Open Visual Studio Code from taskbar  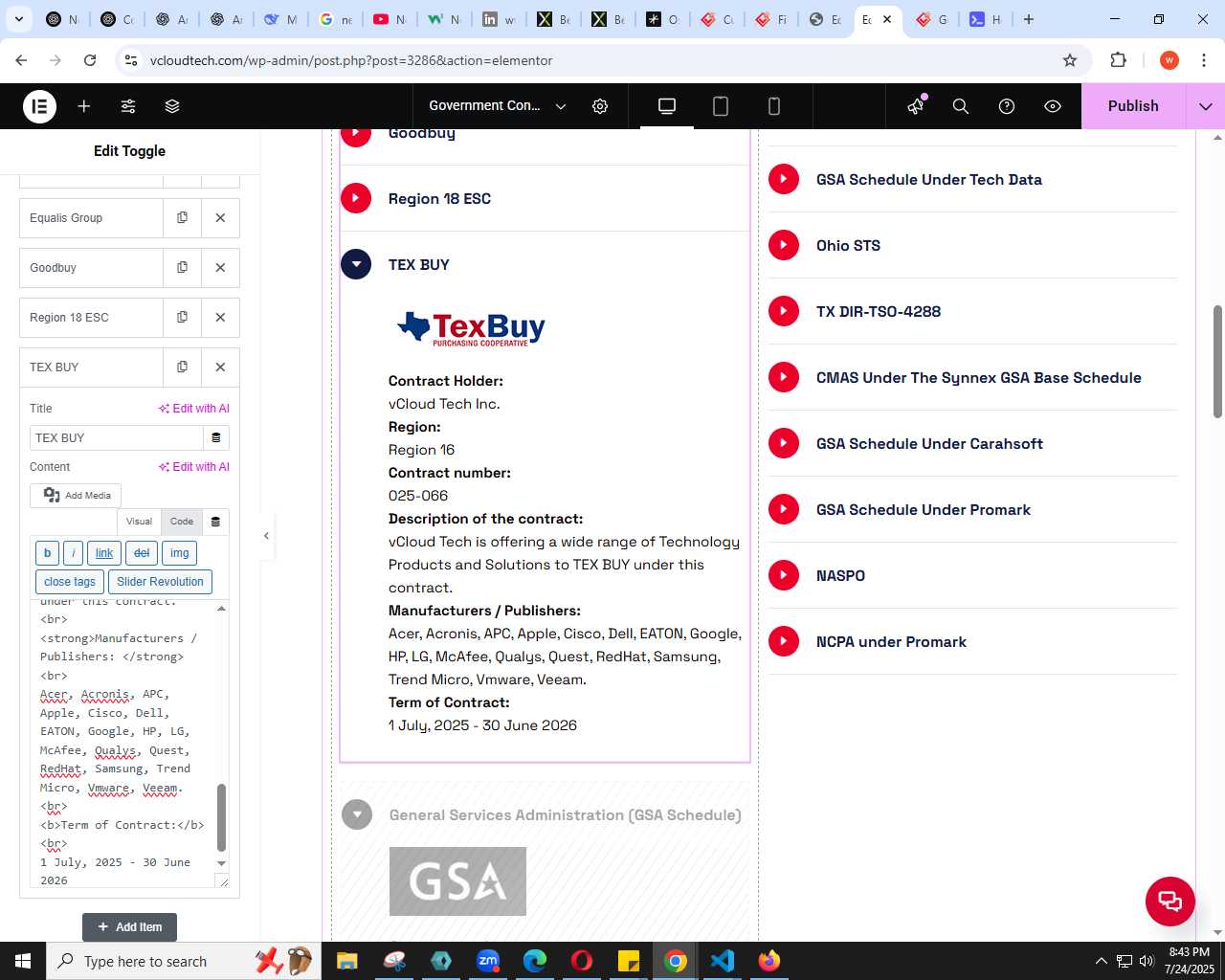coord(723,961)
